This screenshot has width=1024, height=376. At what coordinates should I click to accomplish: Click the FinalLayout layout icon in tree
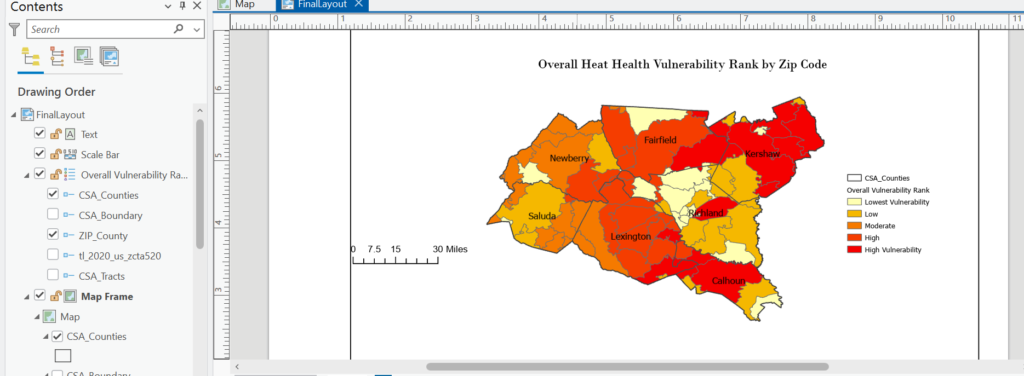[x=27, y=114]
